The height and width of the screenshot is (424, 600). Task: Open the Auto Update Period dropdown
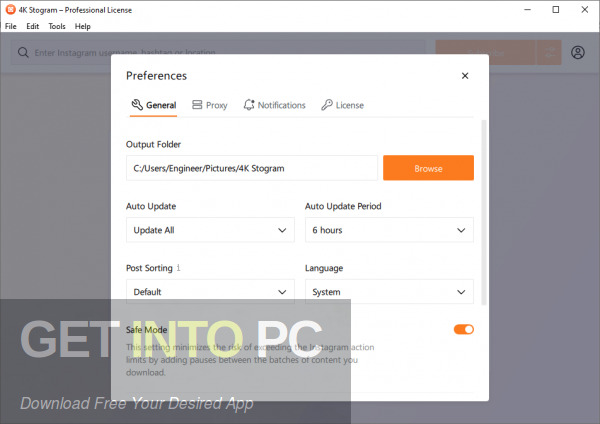pos(389,230)
